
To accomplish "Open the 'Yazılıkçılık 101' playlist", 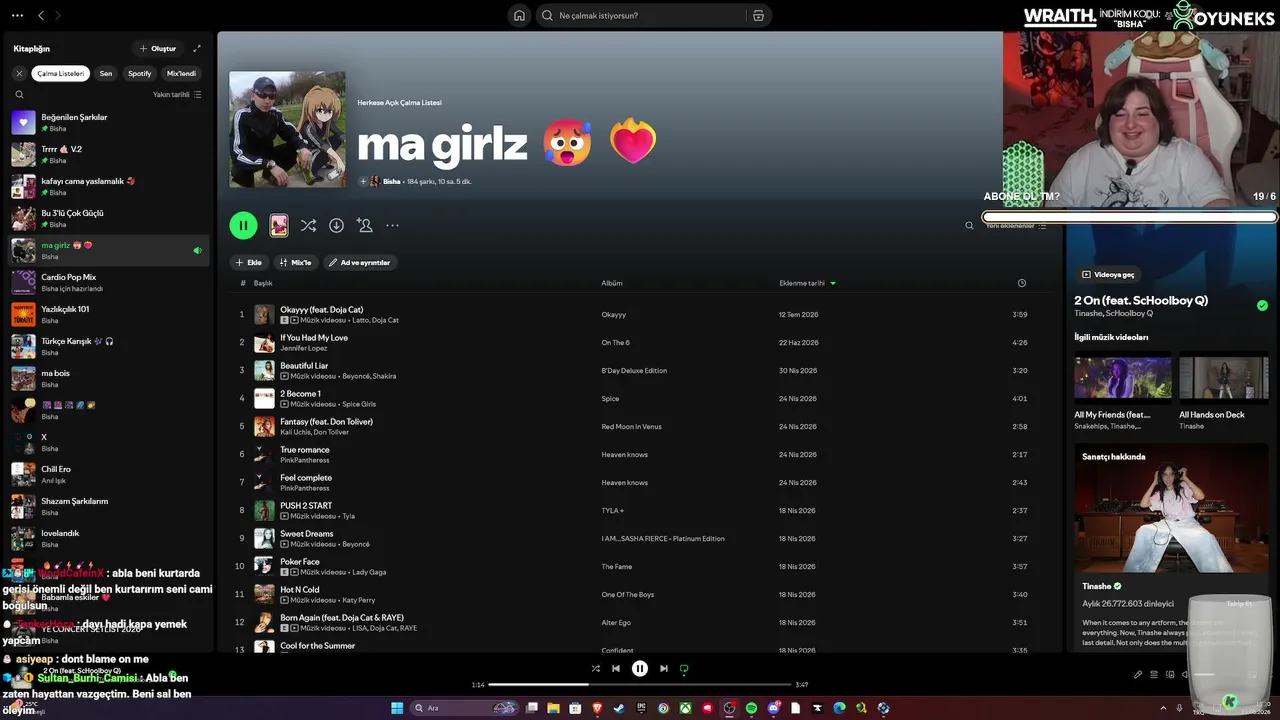I will click(108, 314).
